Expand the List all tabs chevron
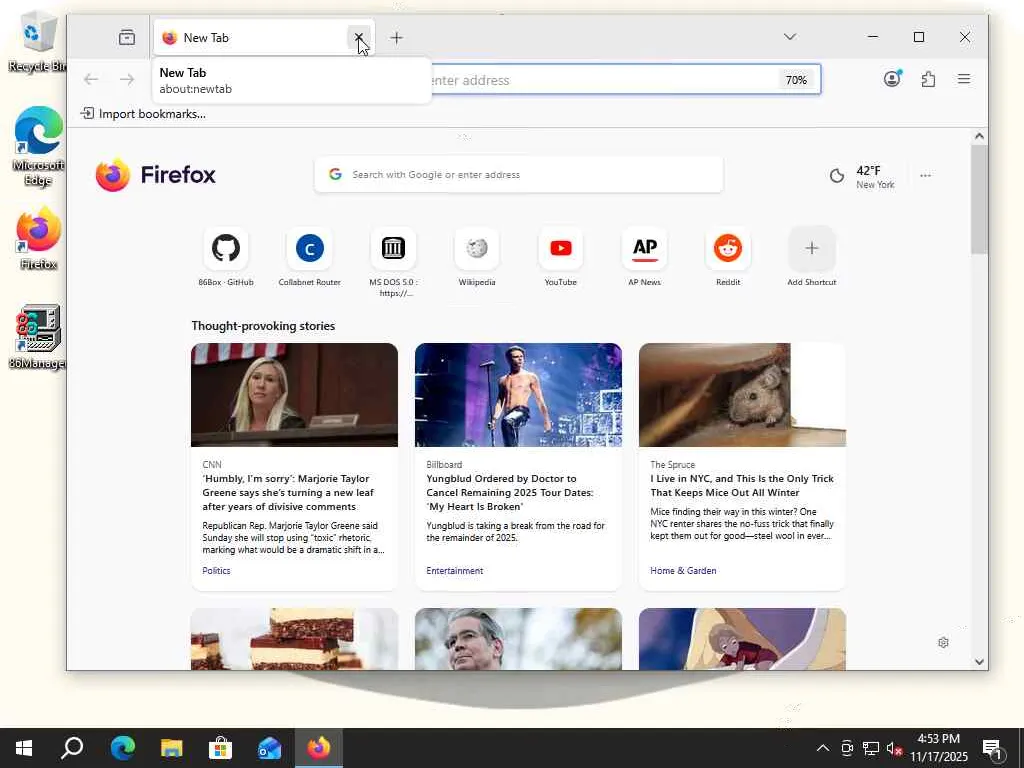Screen dimensions: 1024x768 coord(790,37)
